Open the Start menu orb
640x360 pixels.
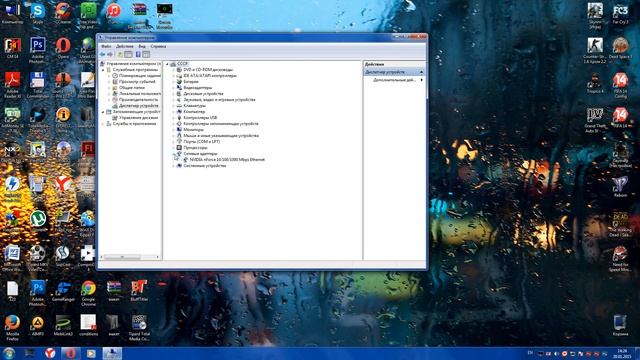point(9,353)
